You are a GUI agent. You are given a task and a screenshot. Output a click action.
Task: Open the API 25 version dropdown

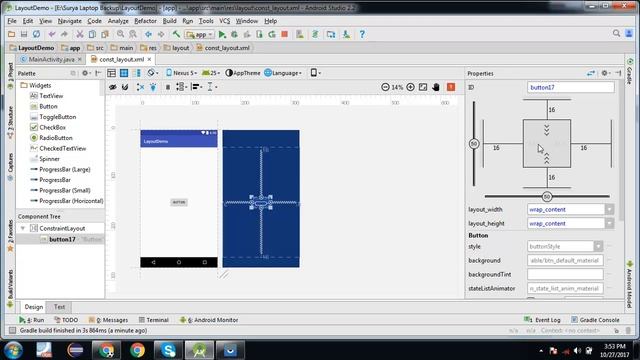point(211,73)
